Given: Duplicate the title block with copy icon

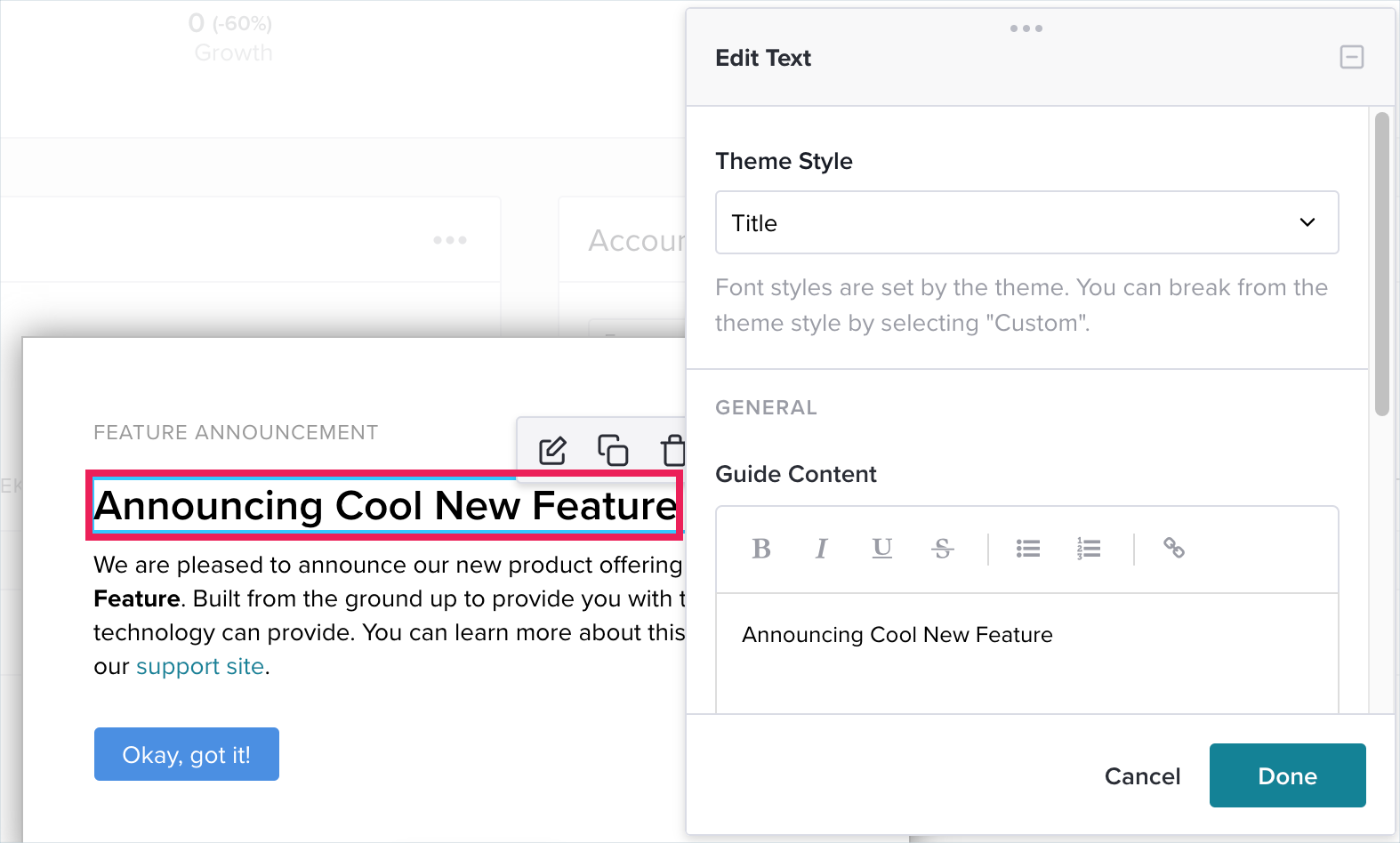Looking at the screenshot, I should [x=613, y=450].
